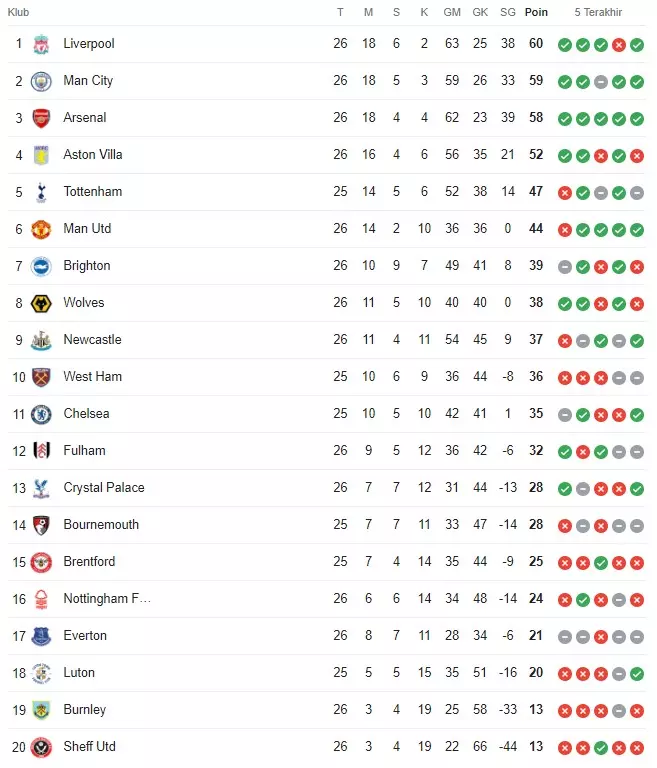Click Brighton's points value 39

point(536,266)
